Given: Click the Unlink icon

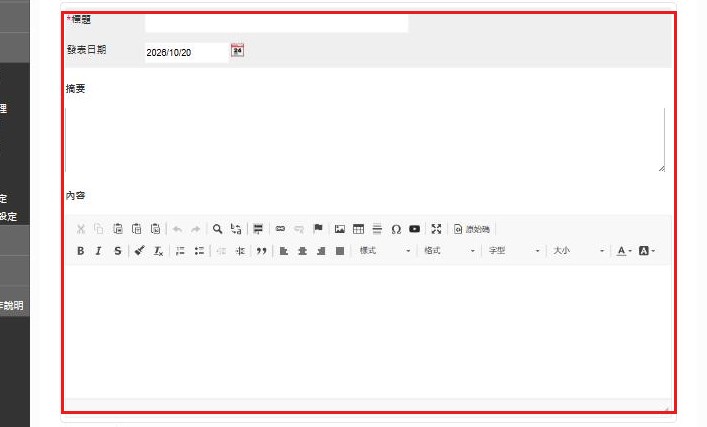Looking at the screenshot, I should point(298,229).
